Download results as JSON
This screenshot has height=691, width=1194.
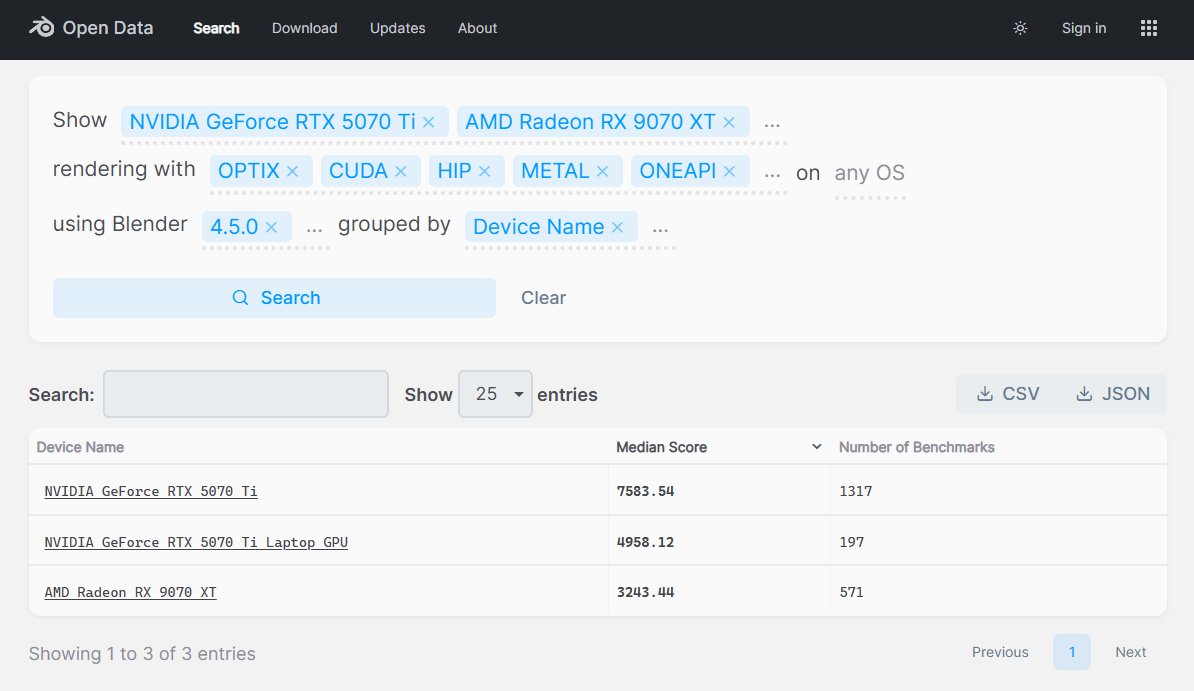1113,394
